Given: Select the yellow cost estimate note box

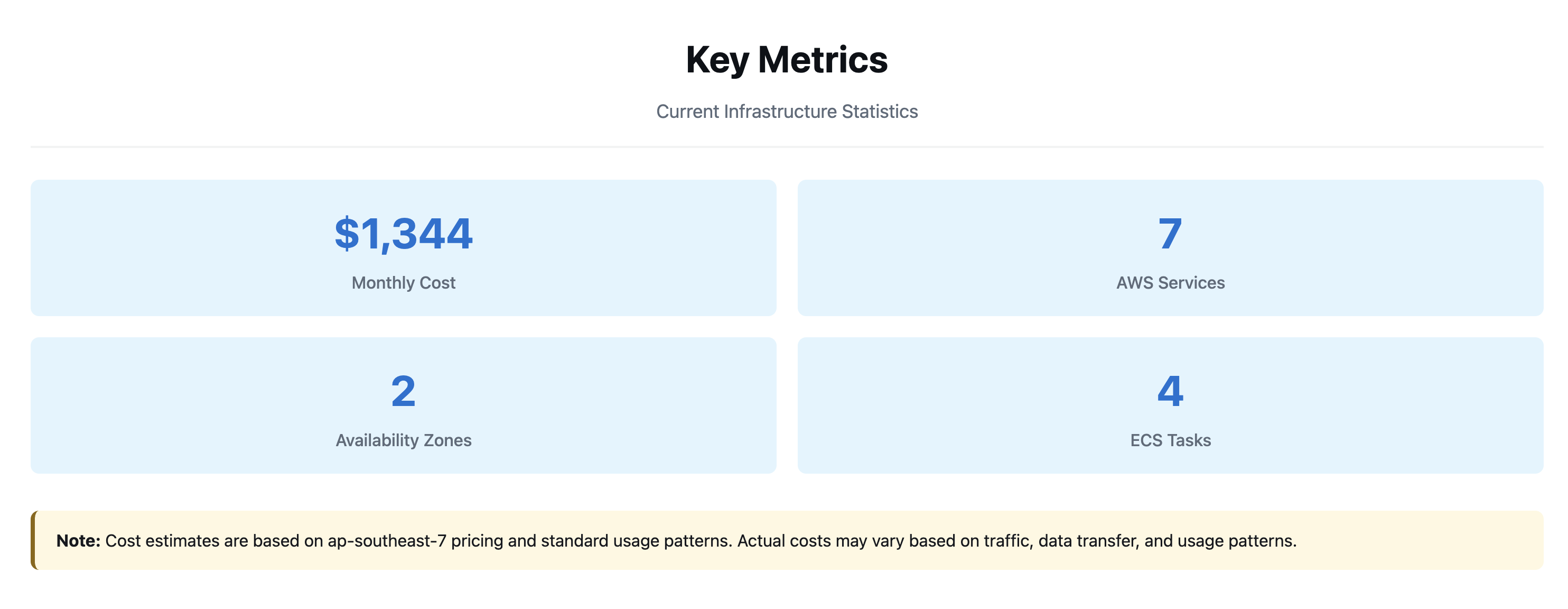Looking at the screenshot, I should (x=787, y=540).
